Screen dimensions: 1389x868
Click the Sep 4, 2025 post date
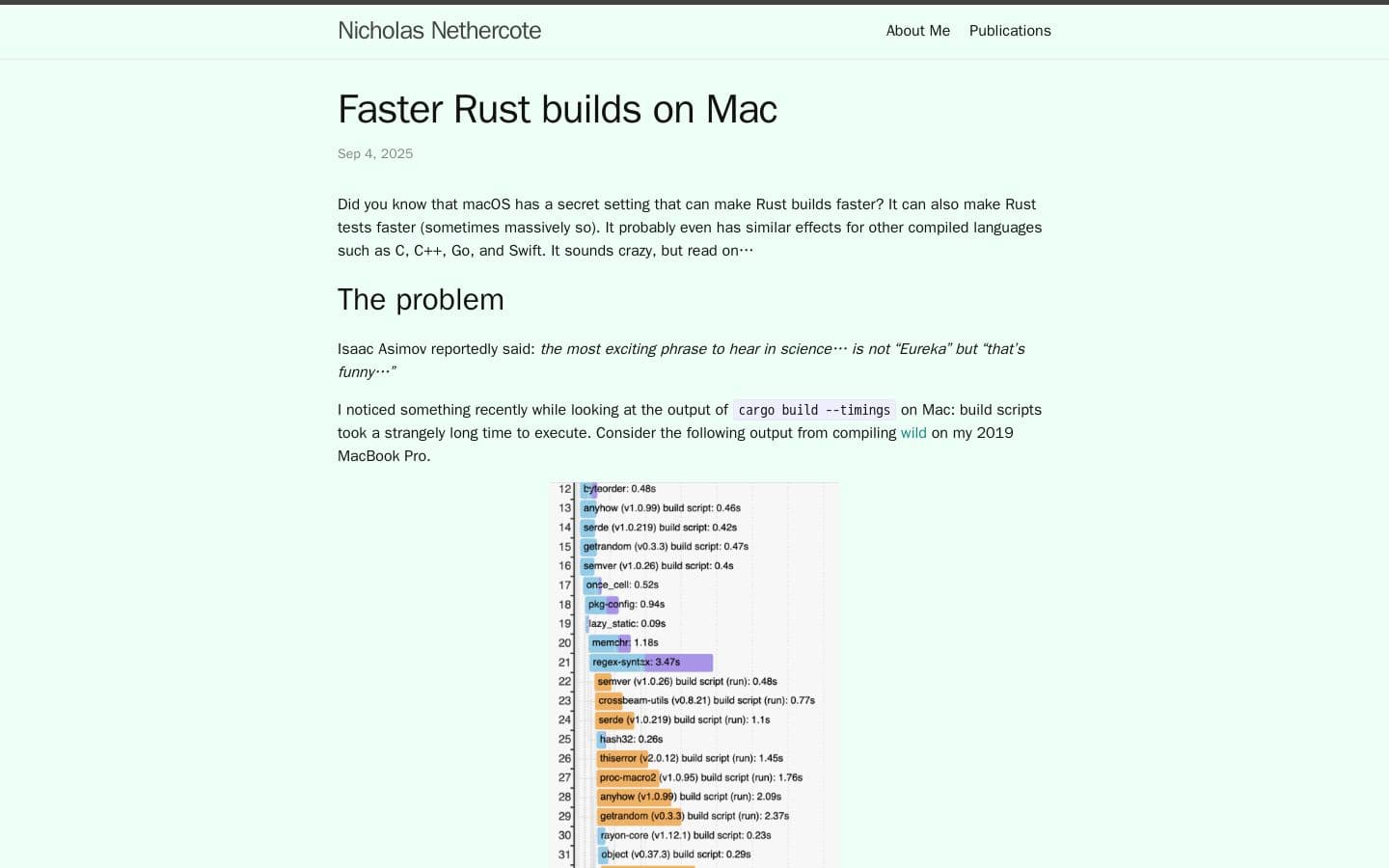click(374, 153)
